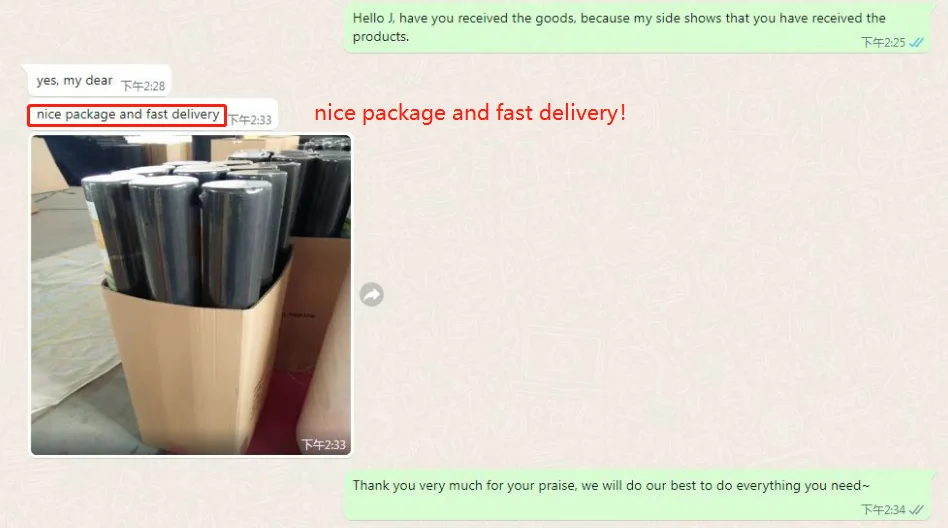Click the word "Hello" in the top message

(x=368, y=18)
